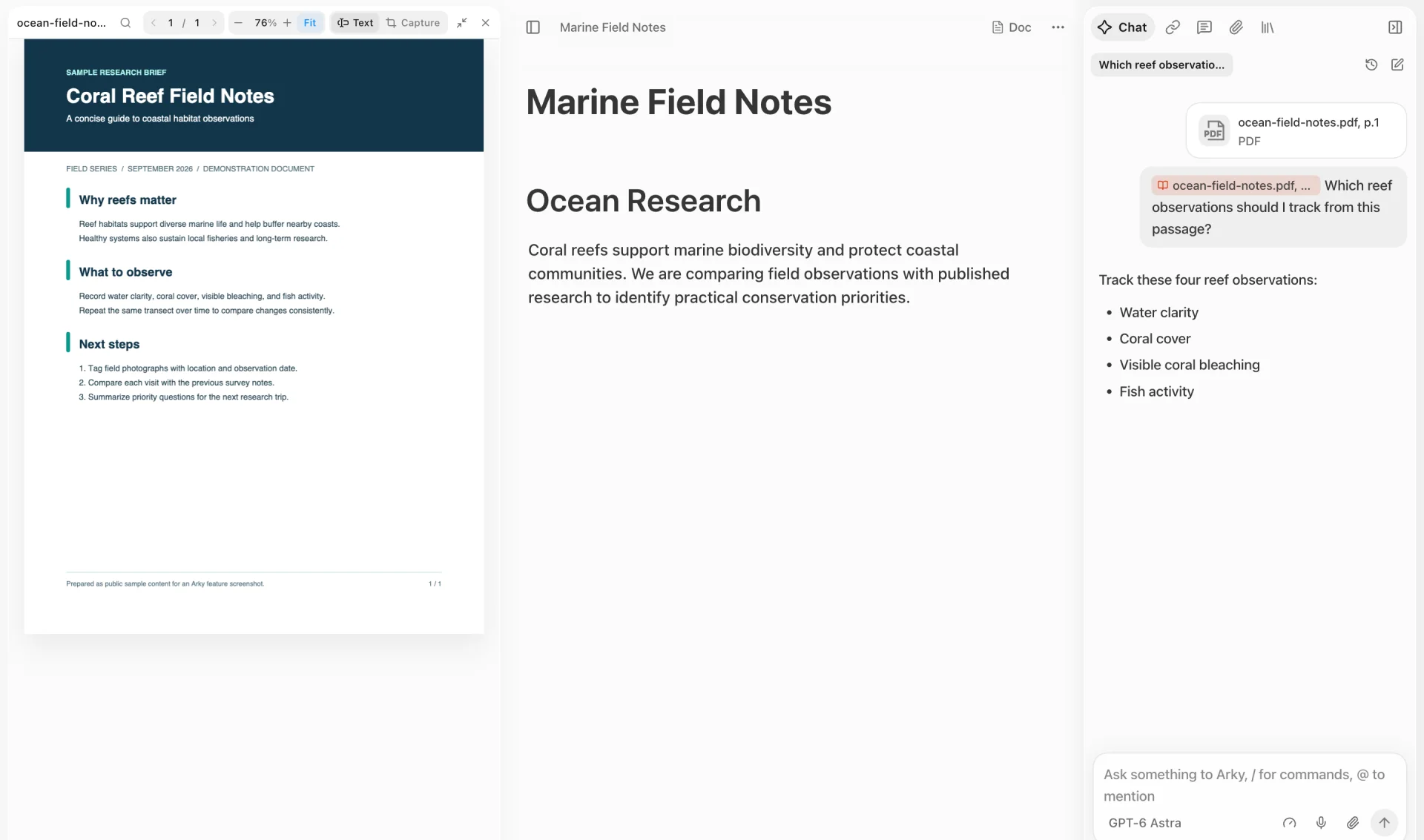1424x840 pixels.
Task: Click the PDF zoom percentage 76%
Action: pyautogui.click(x=266, y=23)
